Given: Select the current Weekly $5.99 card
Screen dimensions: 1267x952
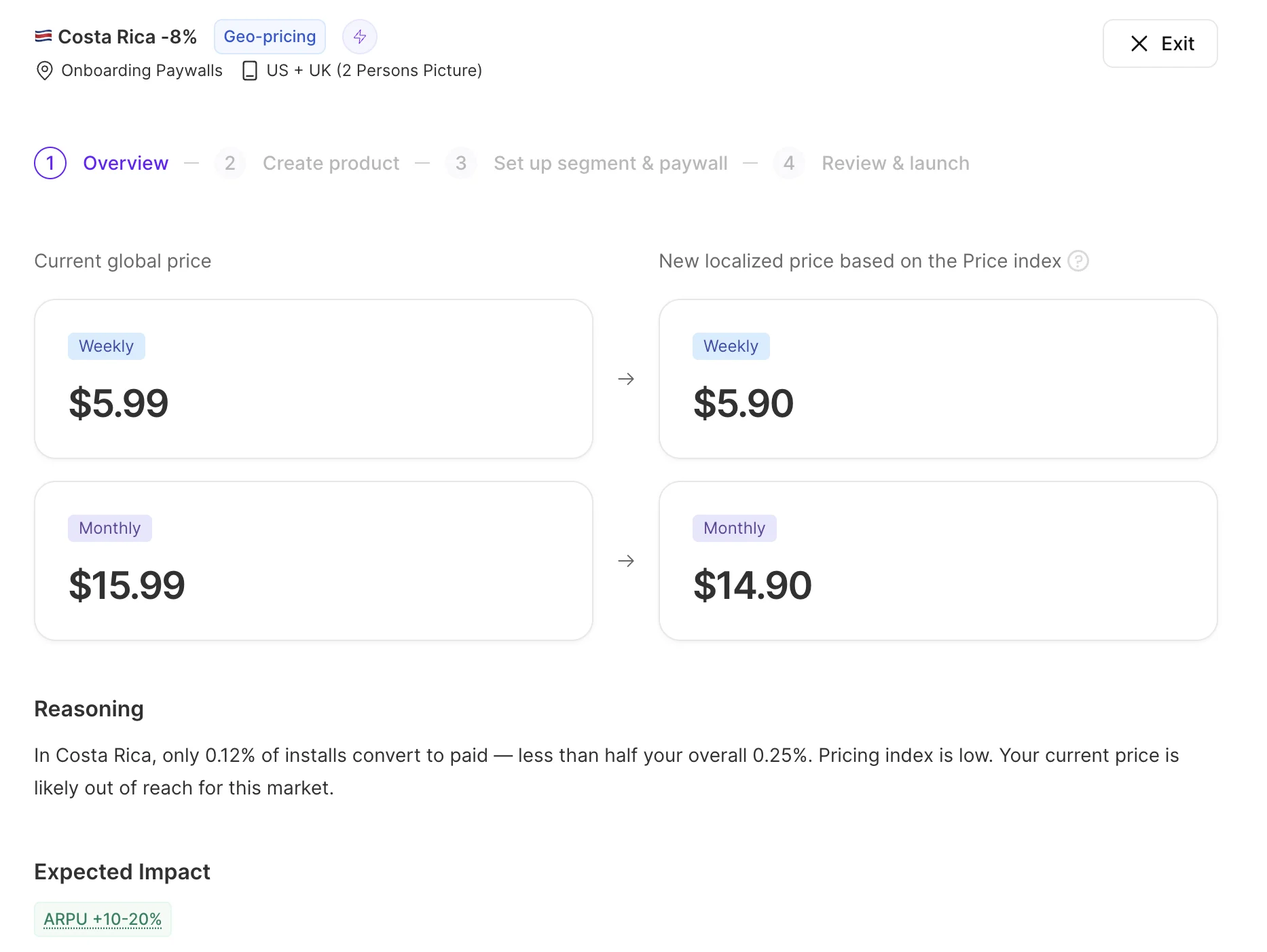Looking at the screenshot, I should (x=314, y=379).
